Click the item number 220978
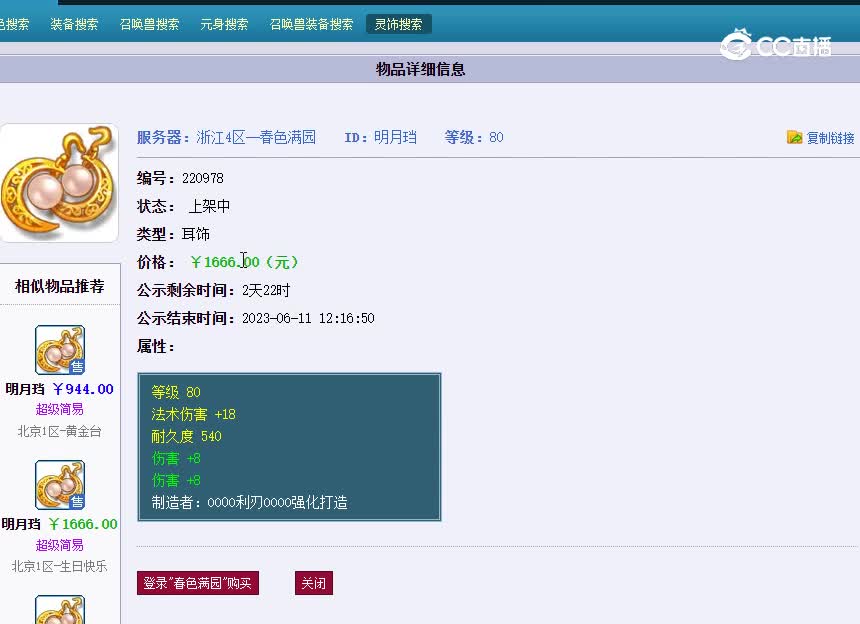860x624 pixels. pos(203,178)
